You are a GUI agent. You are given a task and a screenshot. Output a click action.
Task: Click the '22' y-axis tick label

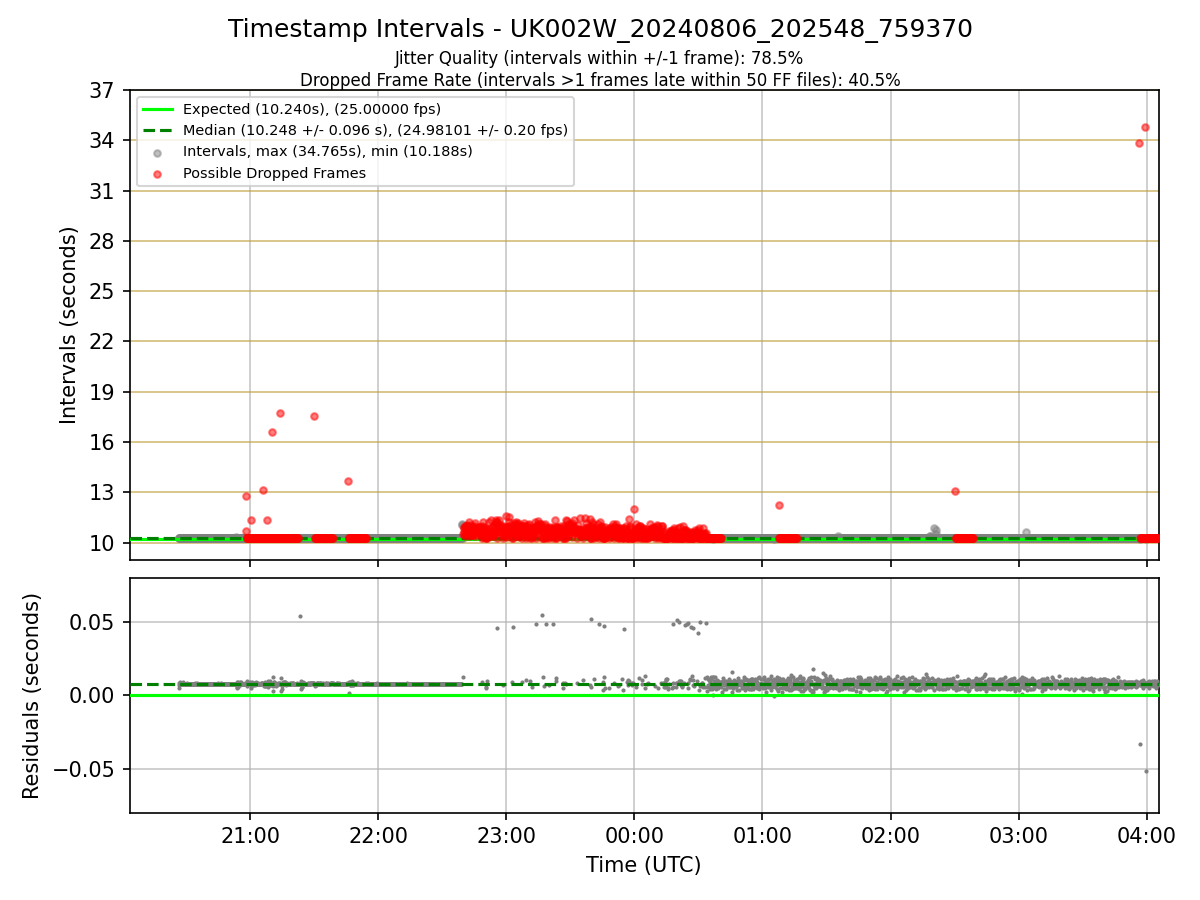[103, 341]
